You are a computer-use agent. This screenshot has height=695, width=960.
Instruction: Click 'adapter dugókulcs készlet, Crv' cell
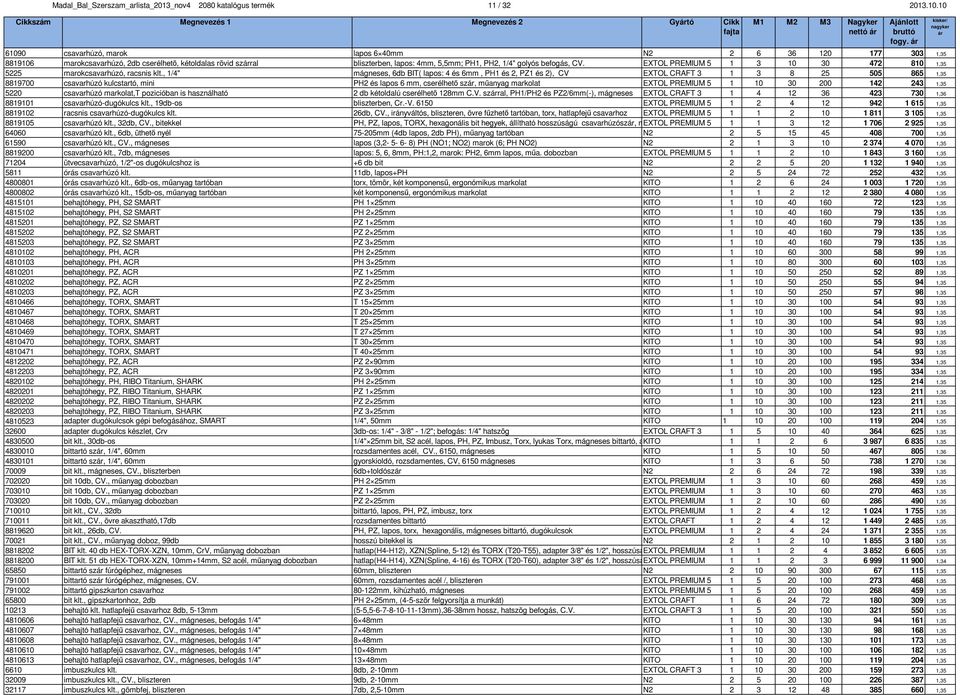[x=116, y=431]
